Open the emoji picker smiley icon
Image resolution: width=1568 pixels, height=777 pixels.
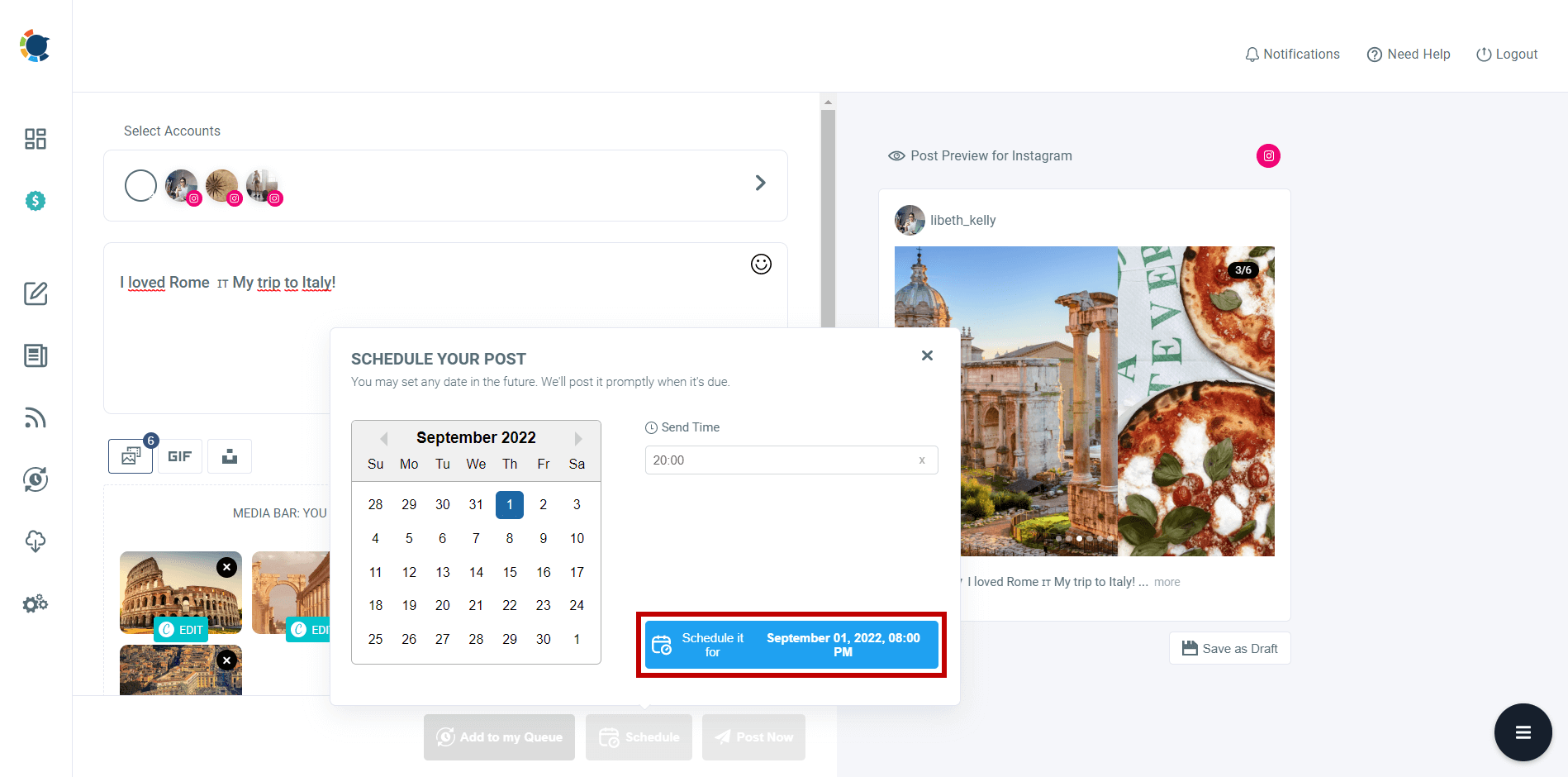point(761,264)
